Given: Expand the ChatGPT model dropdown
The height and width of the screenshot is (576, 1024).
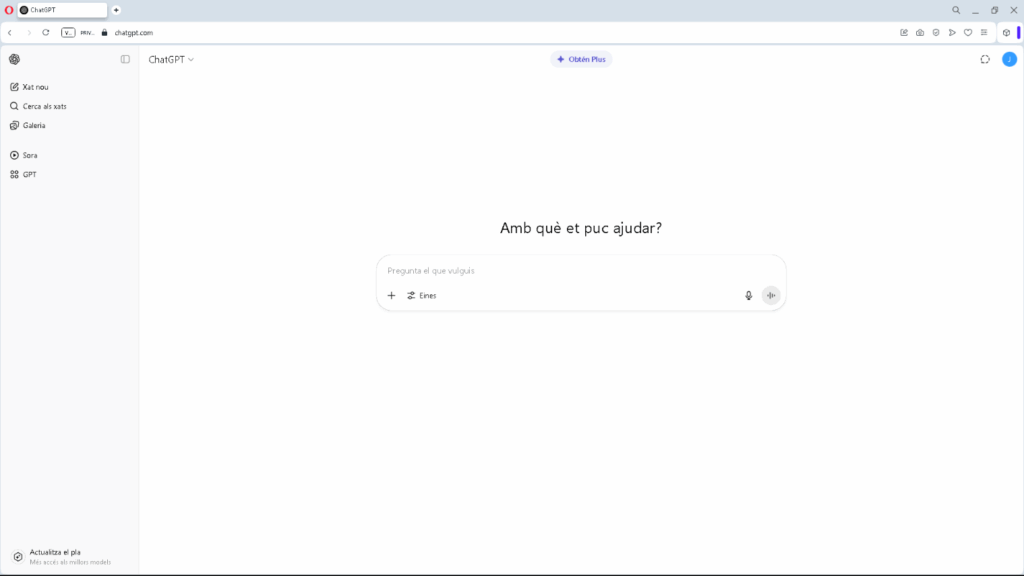Looking at the screenshot, I should click(171, 59).
